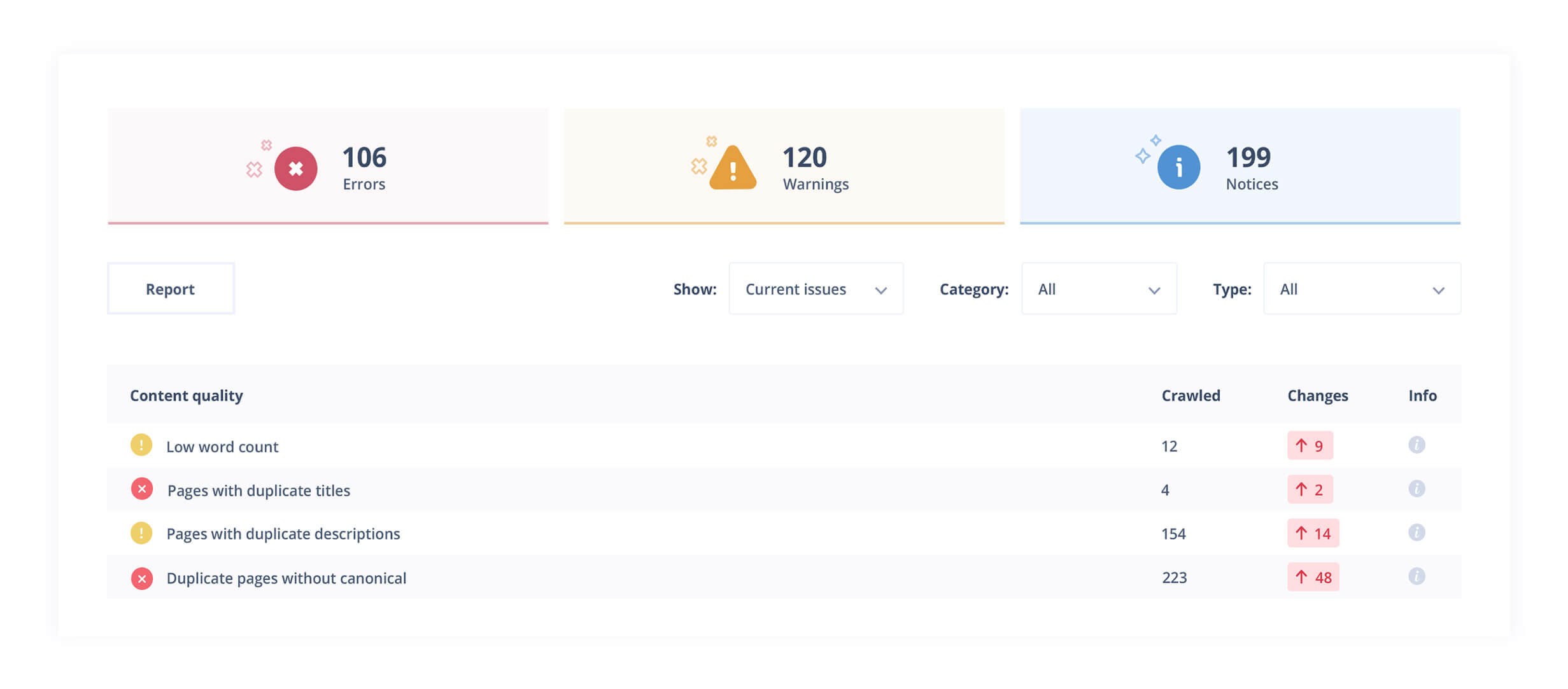Click the blue Notices info icon

[1178, 167]
